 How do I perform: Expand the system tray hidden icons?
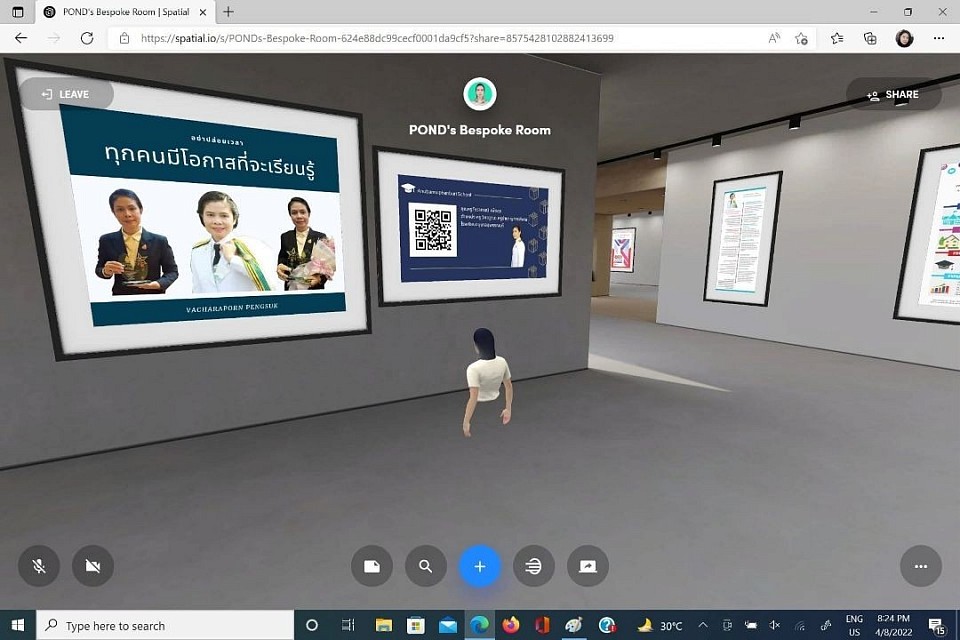(702, 626)
